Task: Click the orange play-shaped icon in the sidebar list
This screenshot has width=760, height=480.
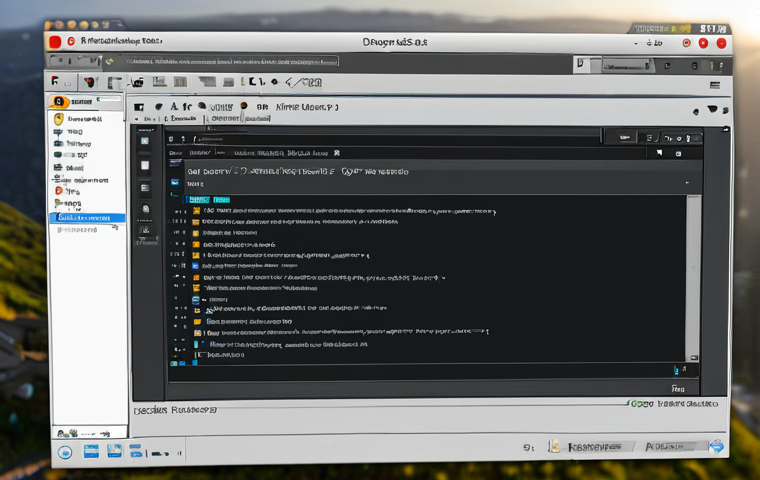Action: [x=59, y=191]
